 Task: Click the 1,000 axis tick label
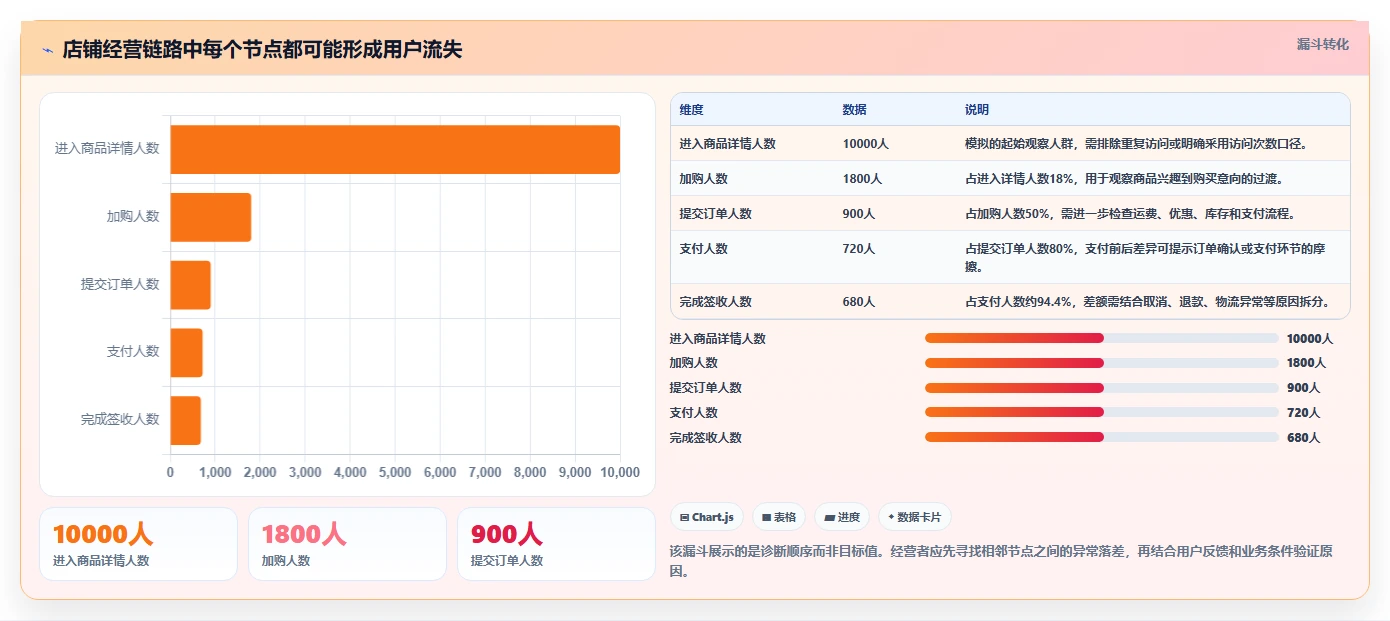coord(215,472)
